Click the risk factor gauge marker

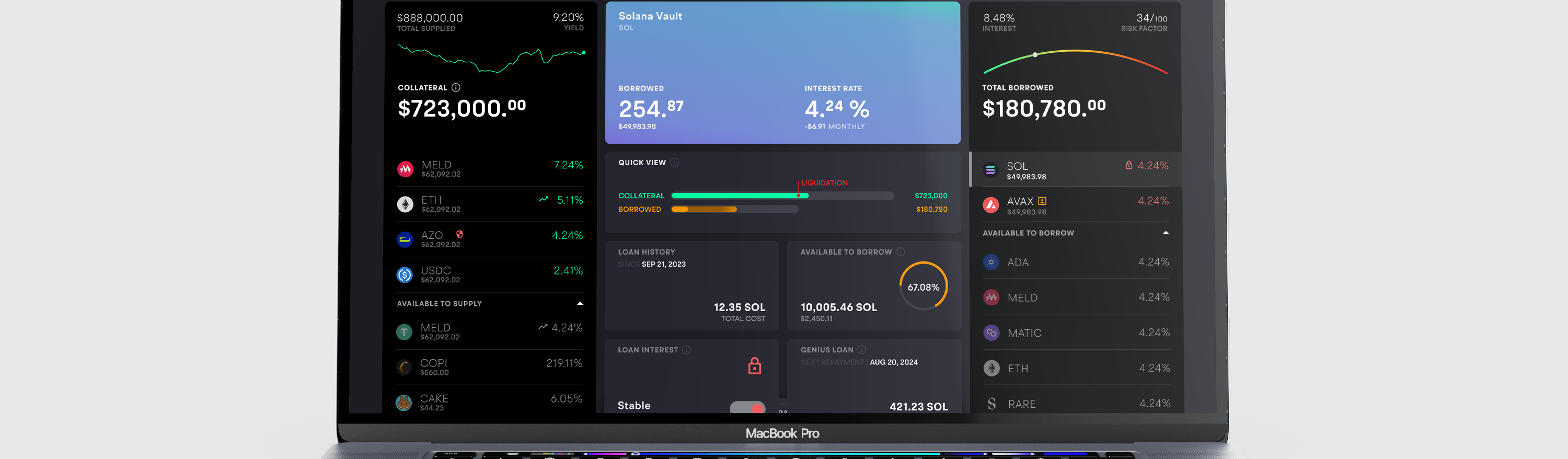point(1035,55)
